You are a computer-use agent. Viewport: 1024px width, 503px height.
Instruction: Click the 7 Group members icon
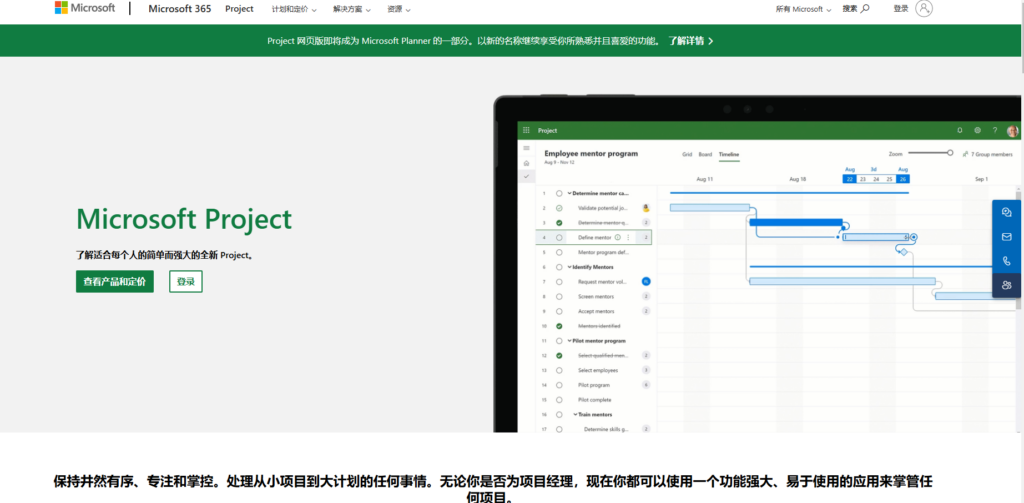coord(966,154)
